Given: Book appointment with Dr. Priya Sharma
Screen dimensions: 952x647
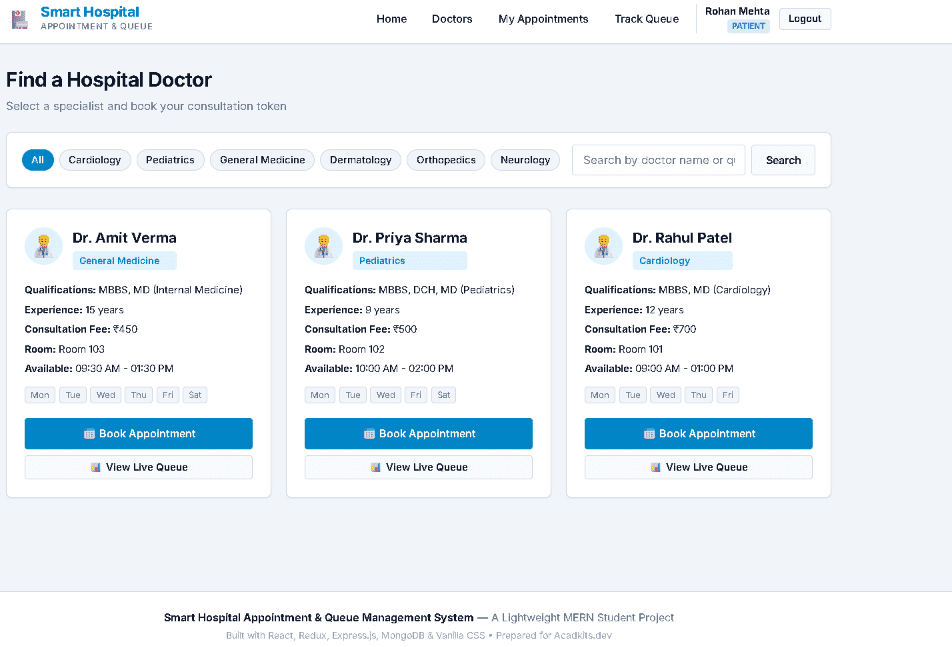Looking at the screenshot, I should point(418,433).
